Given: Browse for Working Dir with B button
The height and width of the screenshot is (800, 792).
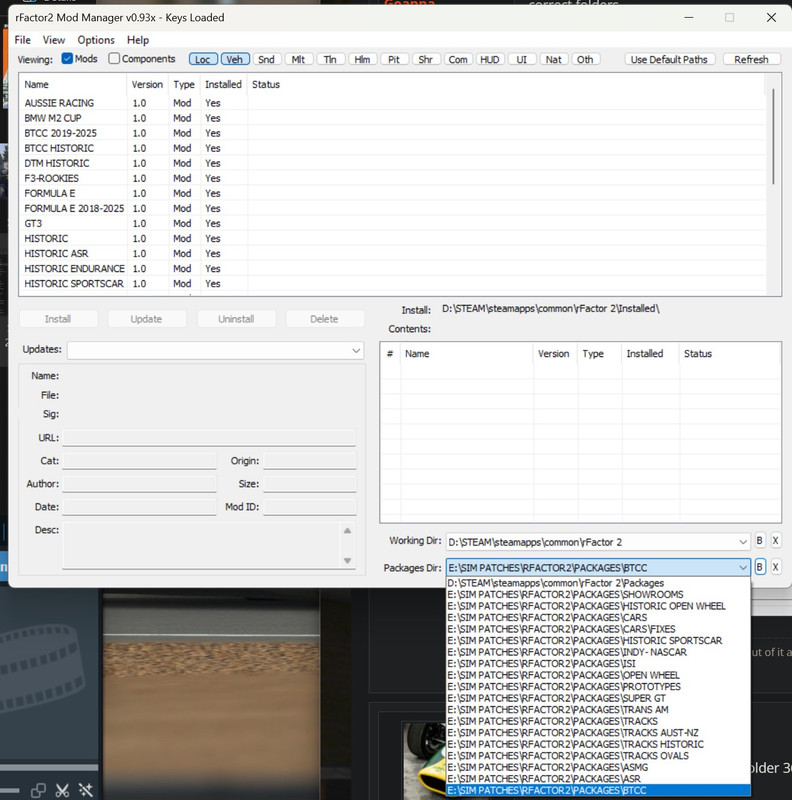Looking at the screenshot, I should 759,541.
